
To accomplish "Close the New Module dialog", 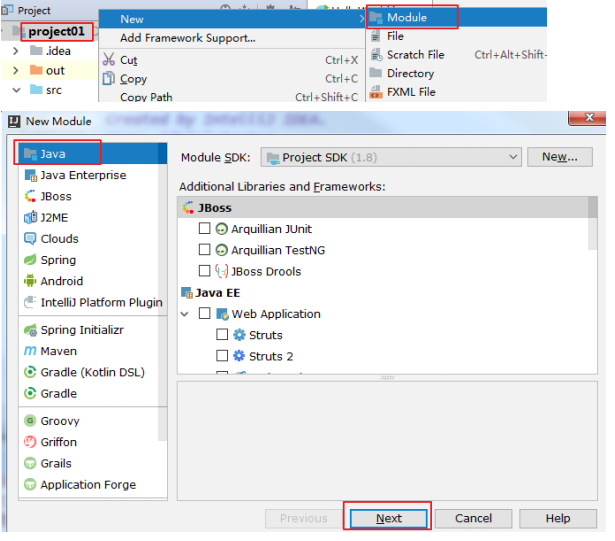I will (x=588, y=118).
